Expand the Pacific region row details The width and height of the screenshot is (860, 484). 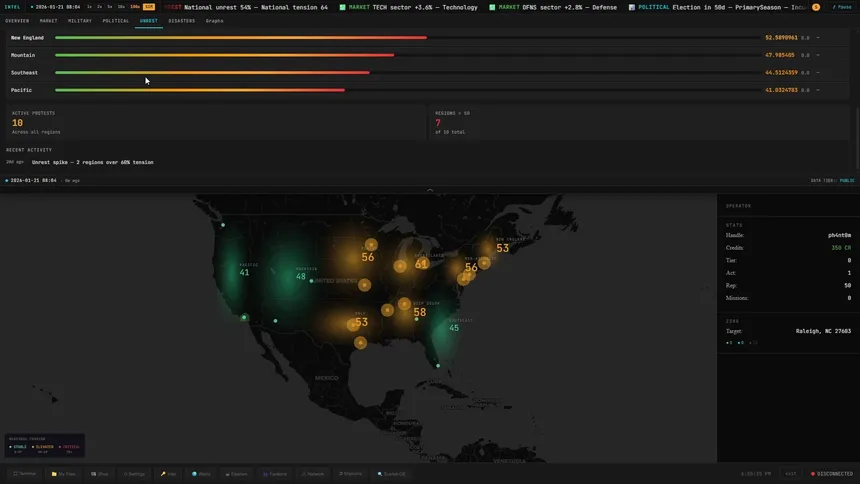point(817,90)
